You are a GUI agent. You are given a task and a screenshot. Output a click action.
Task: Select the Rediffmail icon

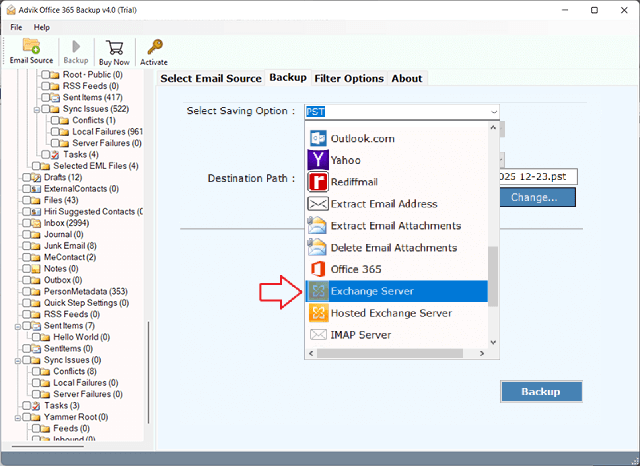pos(318,182)
